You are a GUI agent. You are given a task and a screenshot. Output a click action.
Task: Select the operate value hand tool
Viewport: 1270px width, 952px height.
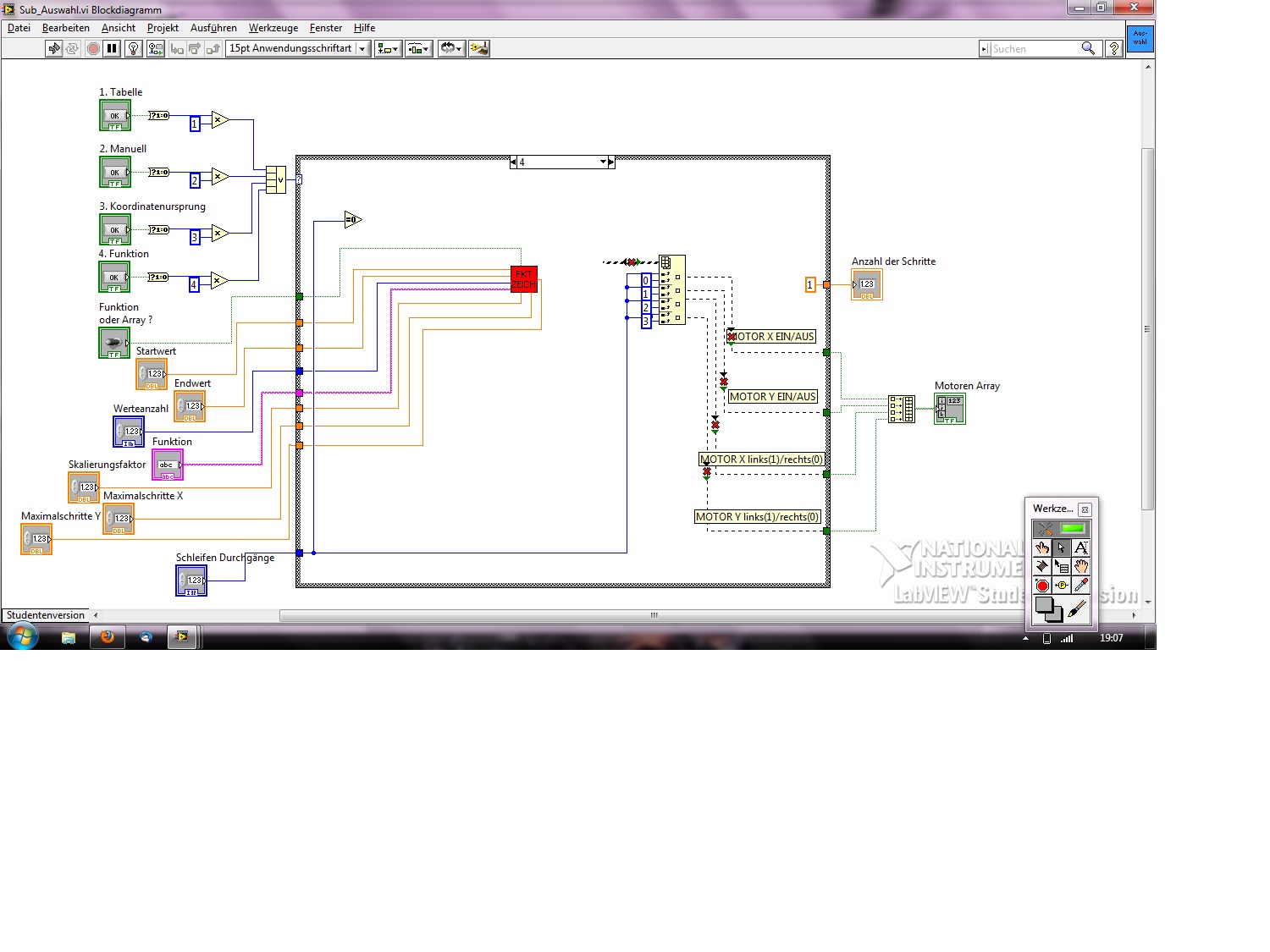click(1042, 548)
